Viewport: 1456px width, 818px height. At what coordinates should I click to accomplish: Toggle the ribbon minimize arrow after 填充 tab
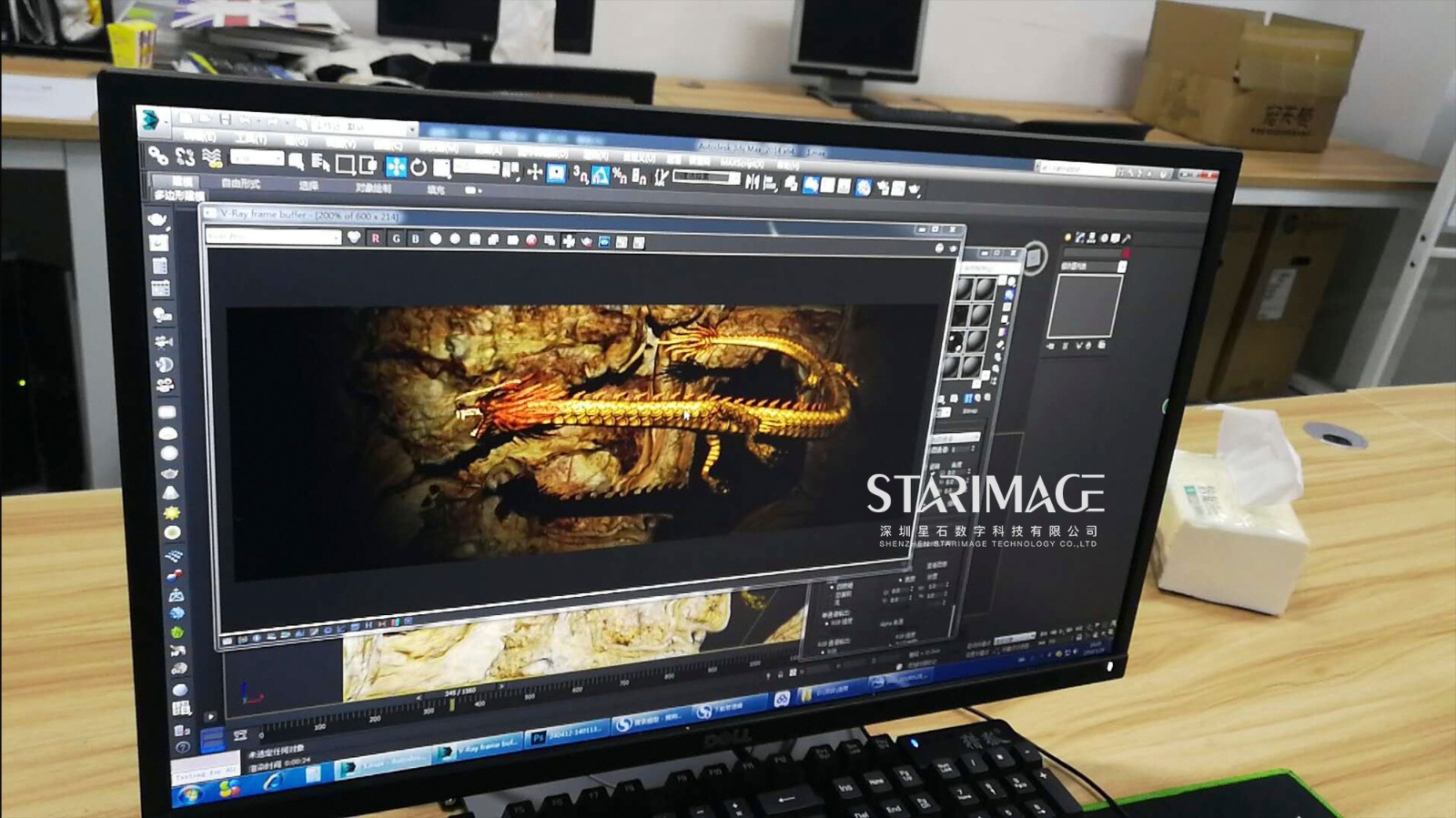tap(473, 191)
